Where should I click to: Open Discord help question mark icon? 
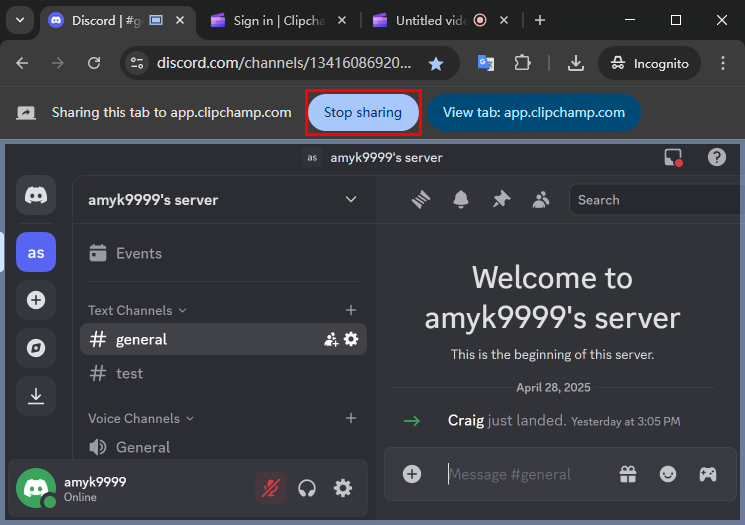pos(717,157)
